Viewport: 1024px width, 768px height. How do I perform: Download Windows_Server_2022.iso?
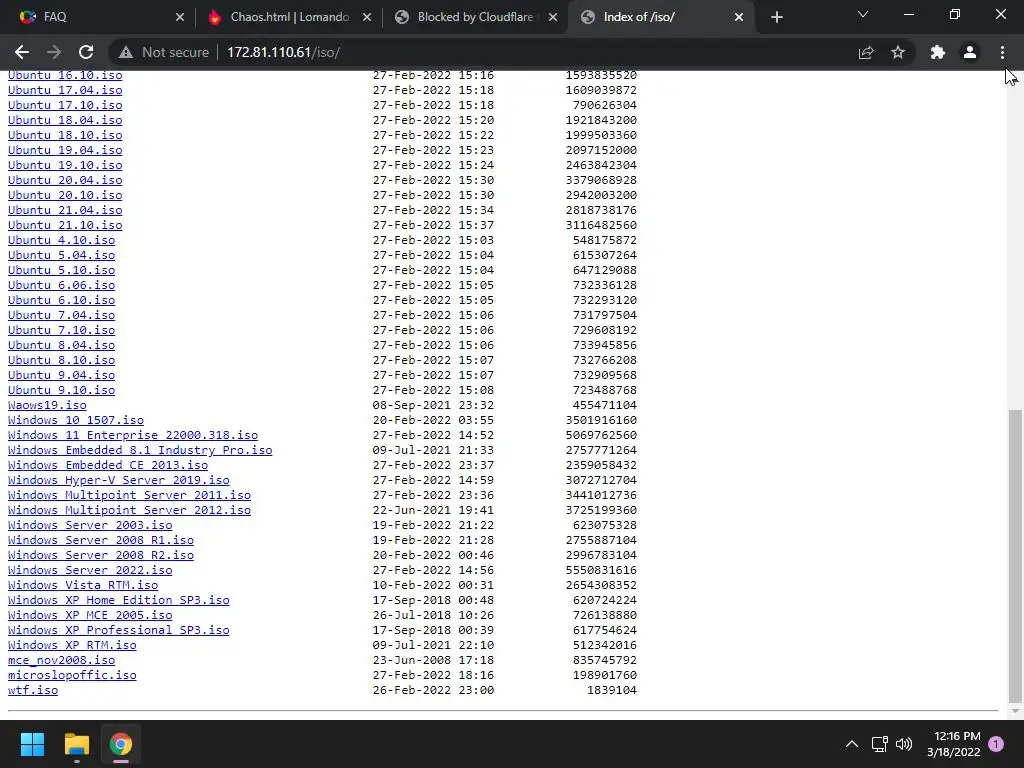coord(90,571)
